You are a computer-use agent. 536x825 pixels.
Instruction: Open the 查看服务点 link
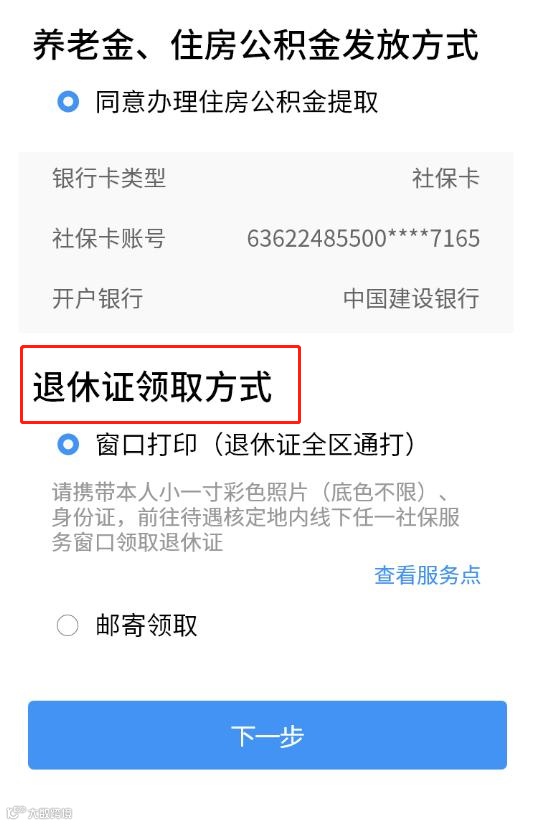click(x=427, y=575)
